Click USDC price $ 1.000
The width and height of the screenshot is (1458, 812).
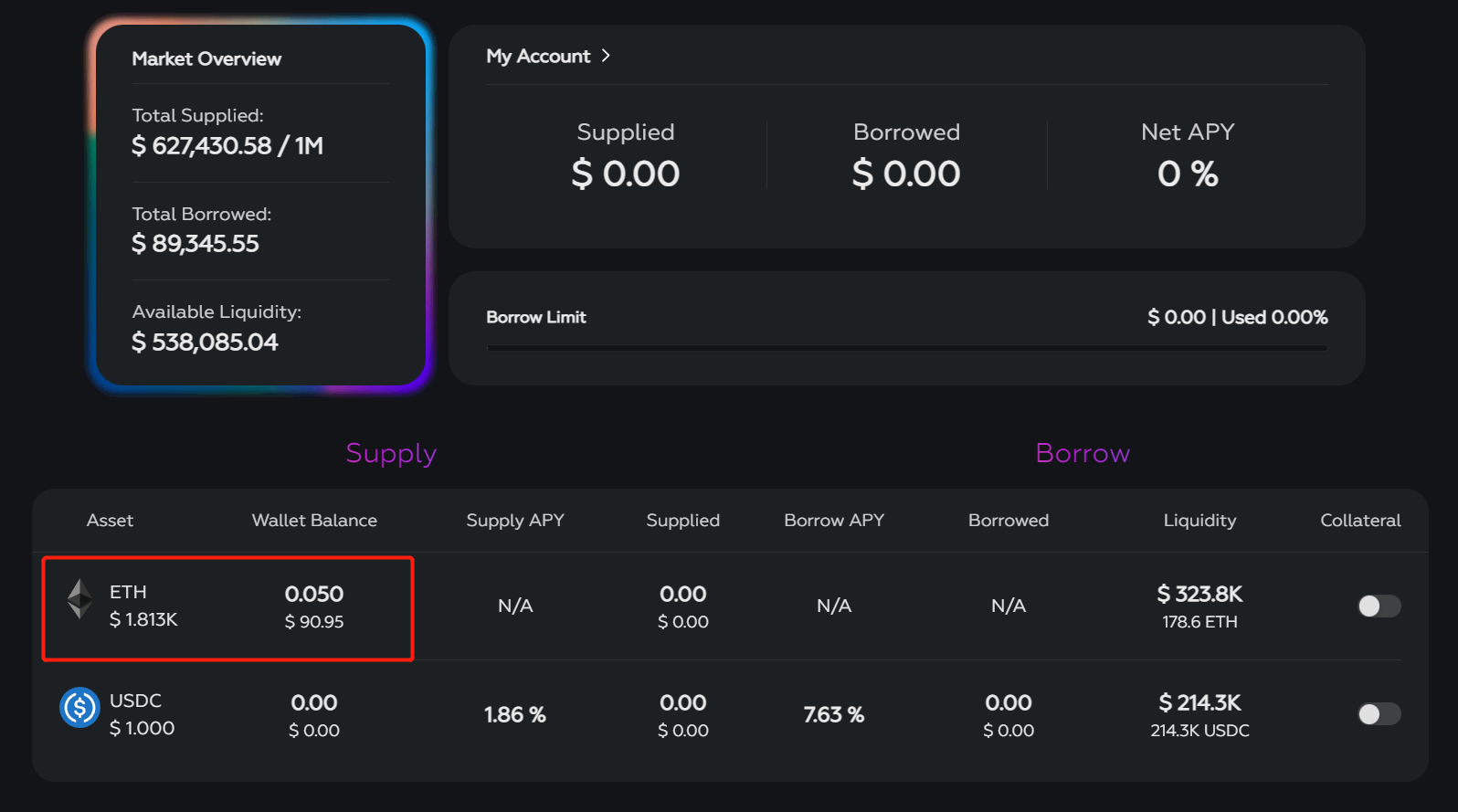click(x=142, y=728)
